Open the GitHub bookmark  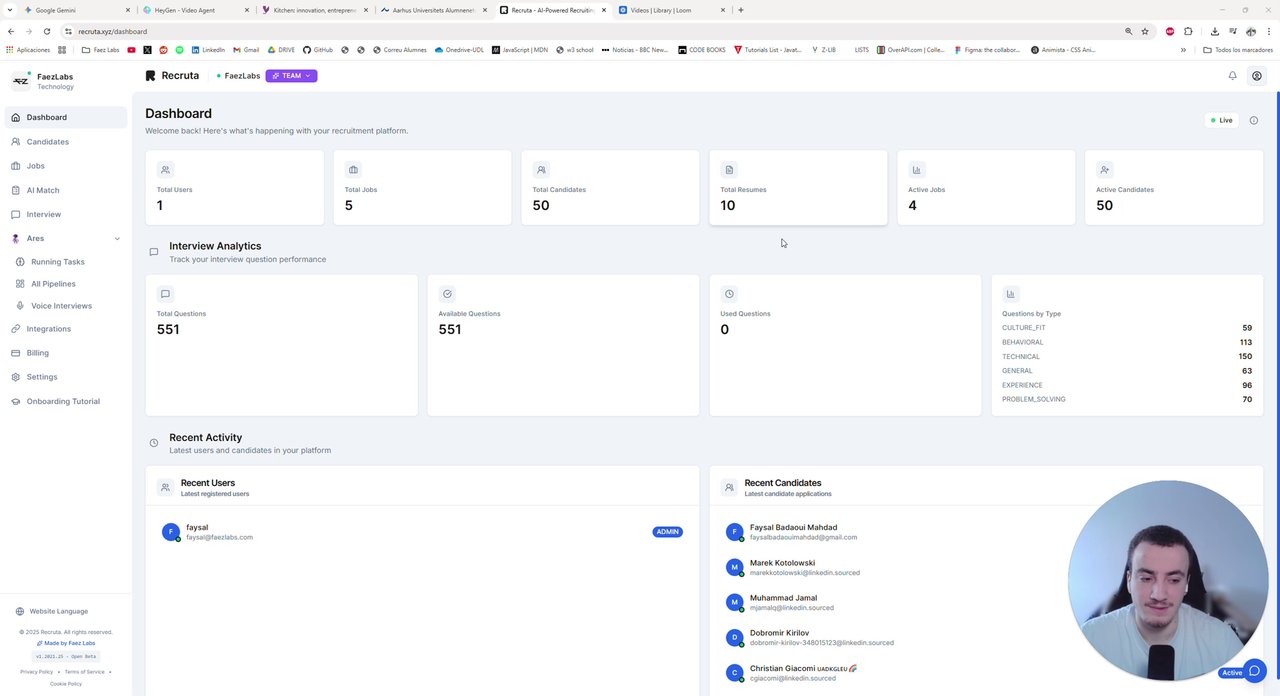point(318,49)
